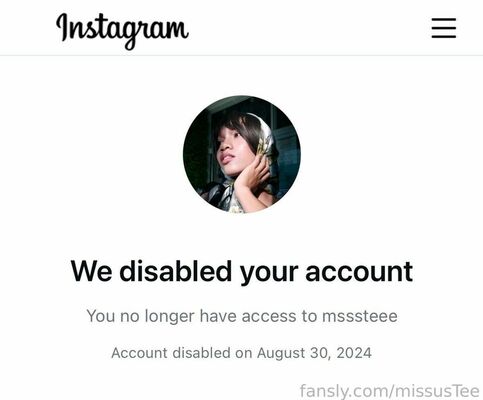Tap 'You no longer have access' message
This screenshot has height=400, width=483.
click(242, 316)
